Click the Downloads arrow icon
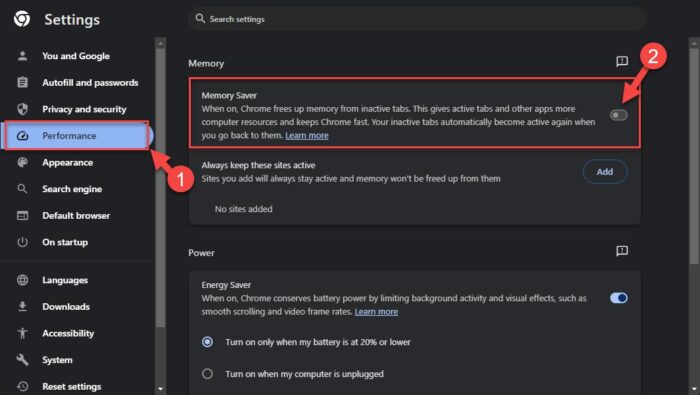Screen dimensions: 700x395 point(22,307)
